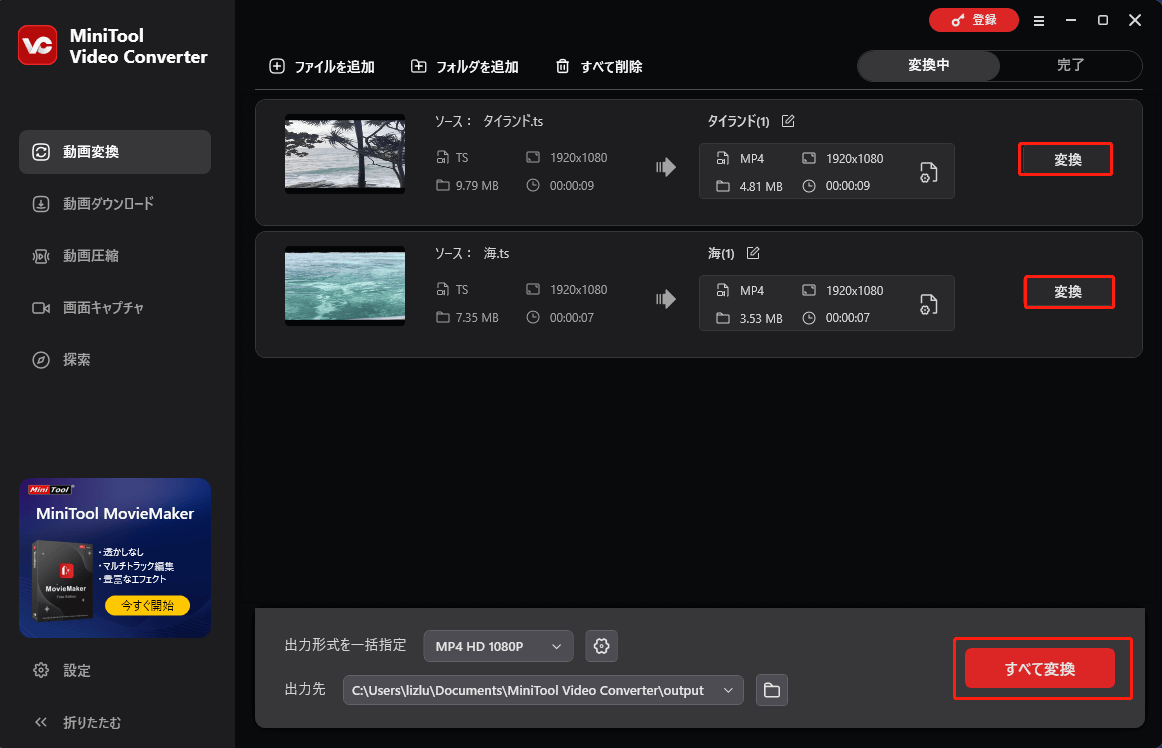This screenshot has height=748, width=1162.
Task: Select the 海 video thumbnail
Action: coord(345,286)
